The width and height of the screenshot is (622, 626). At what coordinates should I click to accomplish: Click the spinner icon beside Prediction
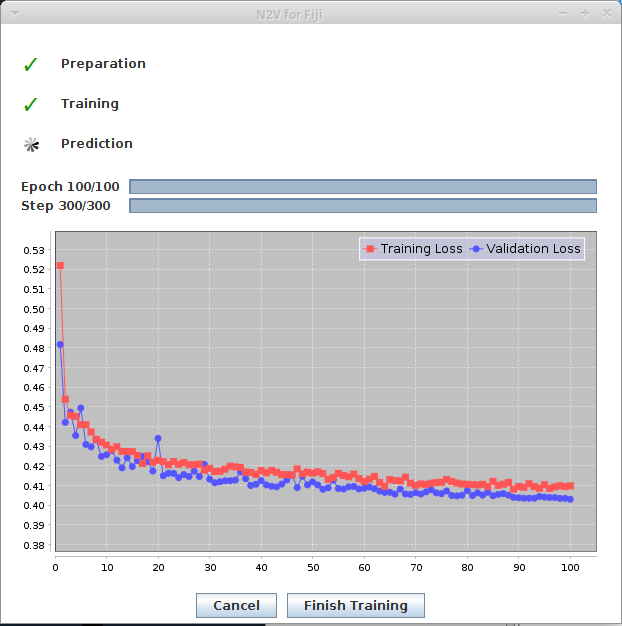pos(32,144)
